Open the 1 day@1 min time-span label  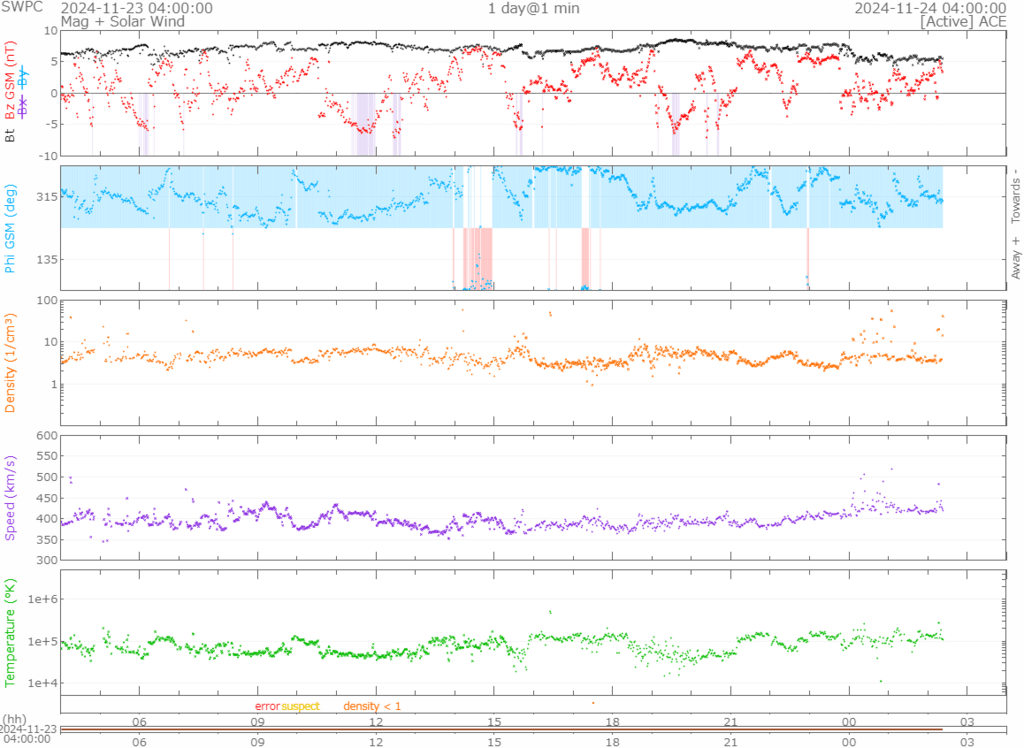click(x=534, y=8)
